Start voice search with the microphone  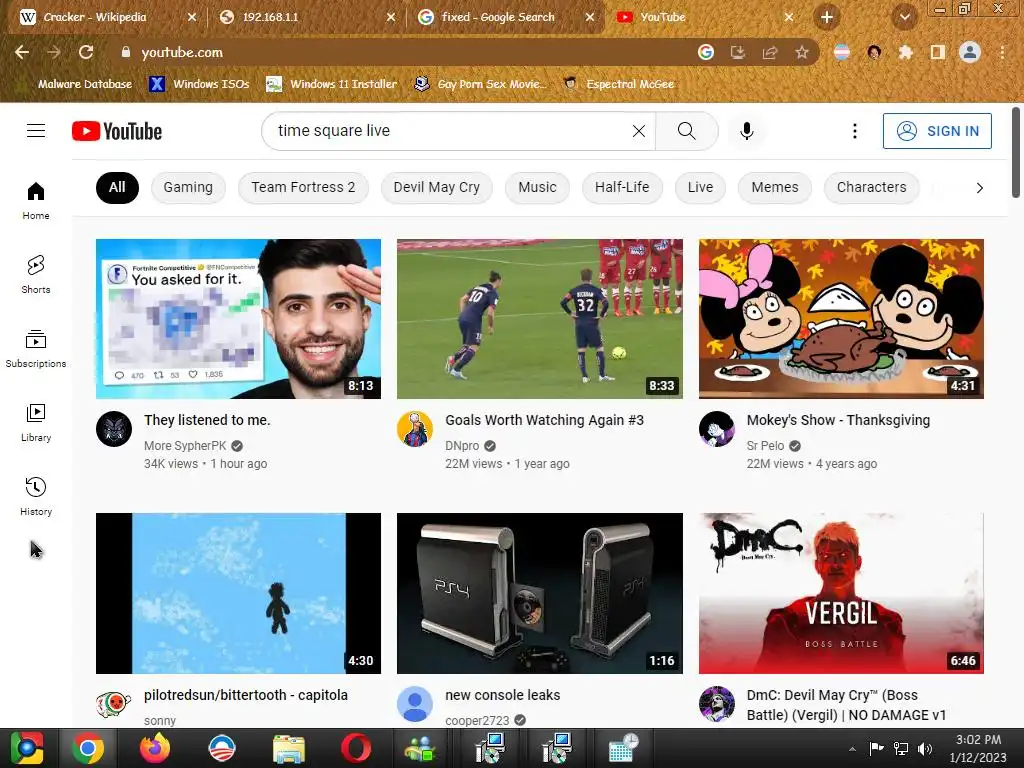746,131
